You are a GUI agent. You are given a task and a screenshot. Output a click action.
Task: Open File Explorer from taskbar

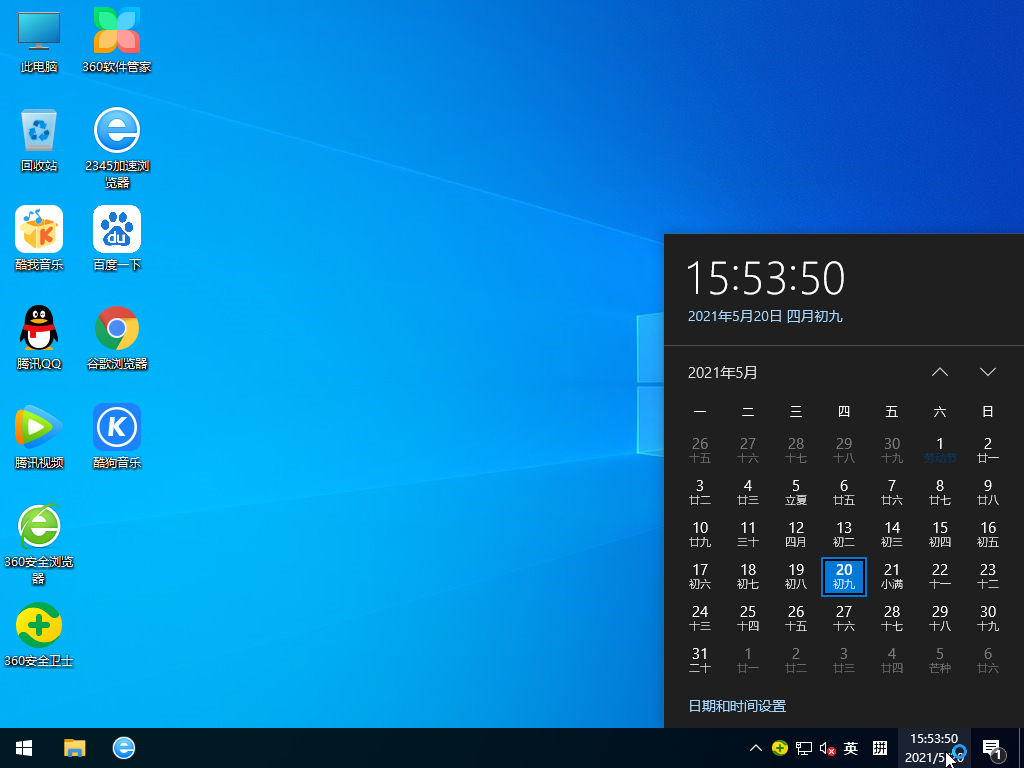tap(74, 748)
